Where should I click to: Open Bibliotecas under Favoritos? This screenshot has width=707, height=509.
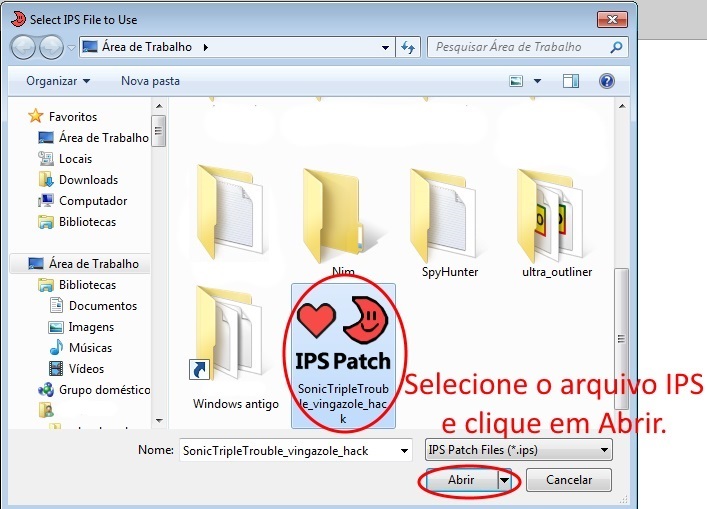(78, 222)
